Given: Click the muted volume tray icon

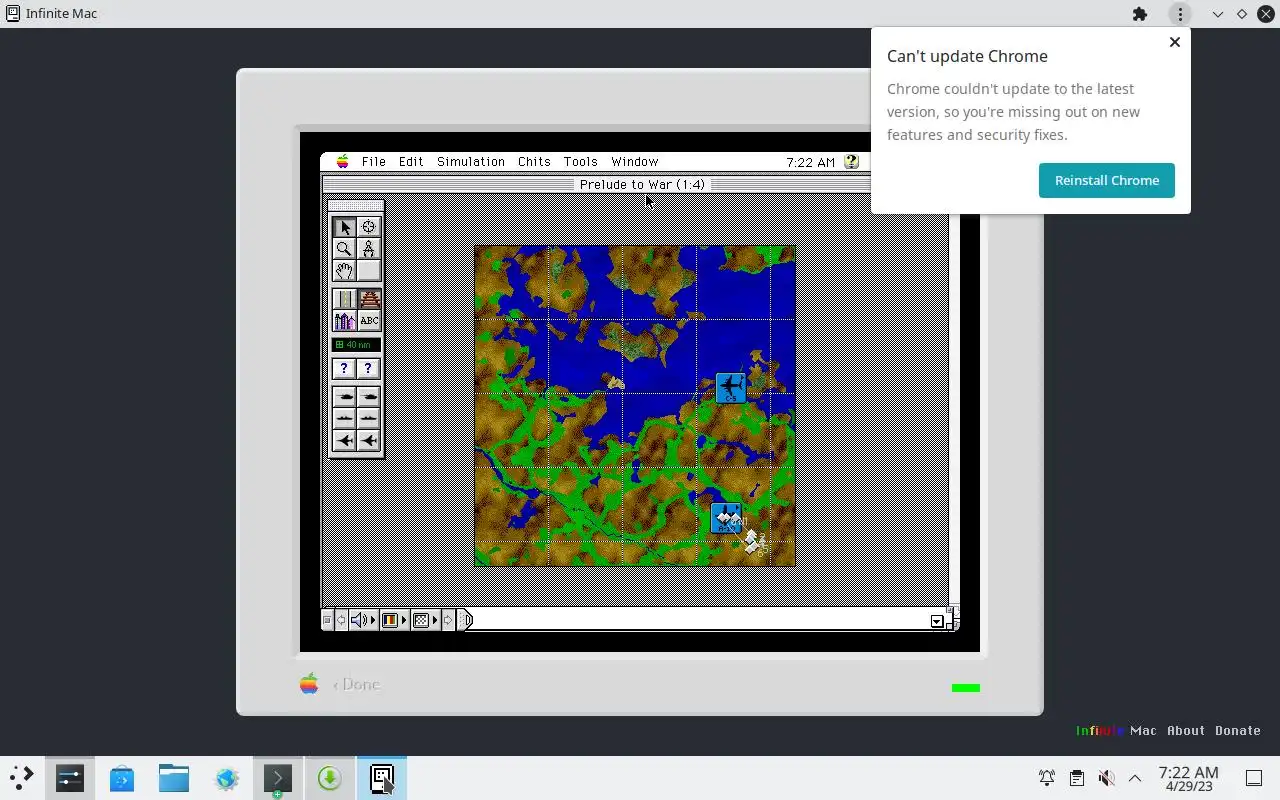Looking at the screenshot, I should (1106, 778).
